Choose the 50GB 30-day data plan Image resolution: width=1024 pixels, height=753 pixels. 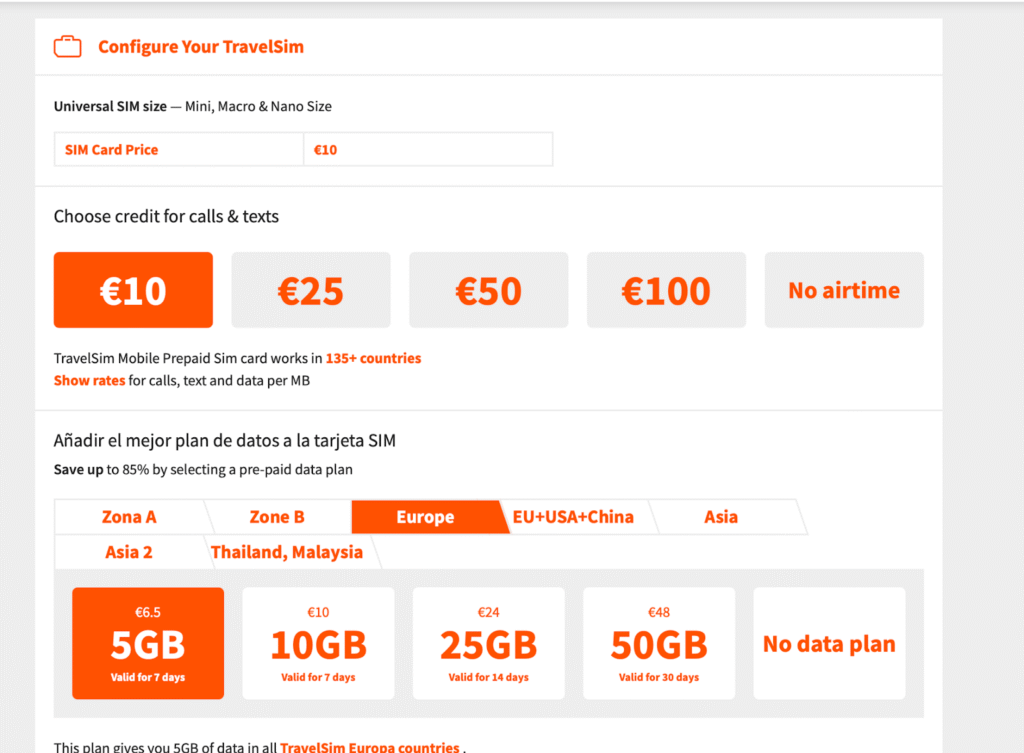click(659, 643)
